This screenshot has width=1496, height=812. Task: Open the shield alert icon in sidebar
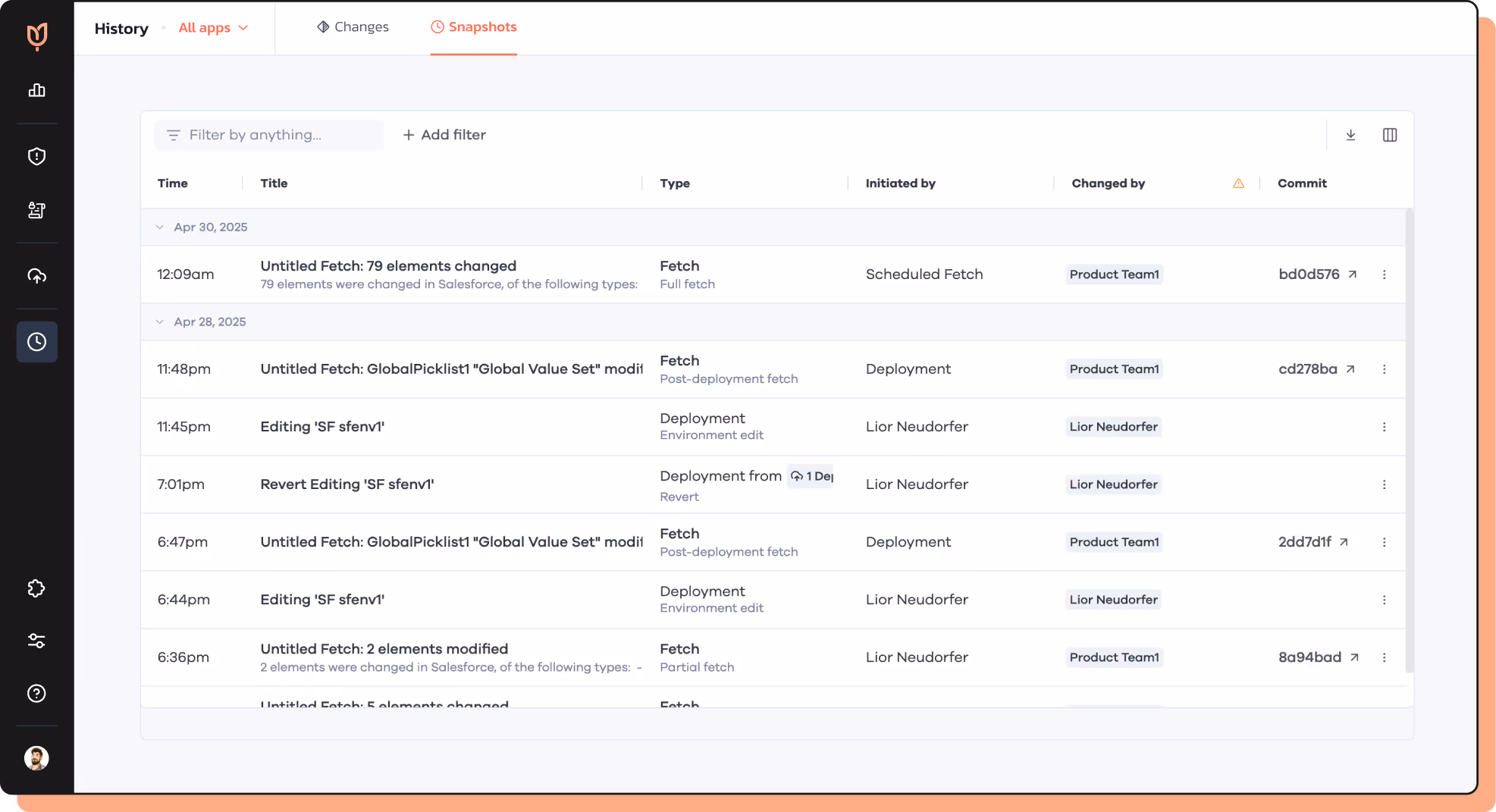(x=36, y=156)
